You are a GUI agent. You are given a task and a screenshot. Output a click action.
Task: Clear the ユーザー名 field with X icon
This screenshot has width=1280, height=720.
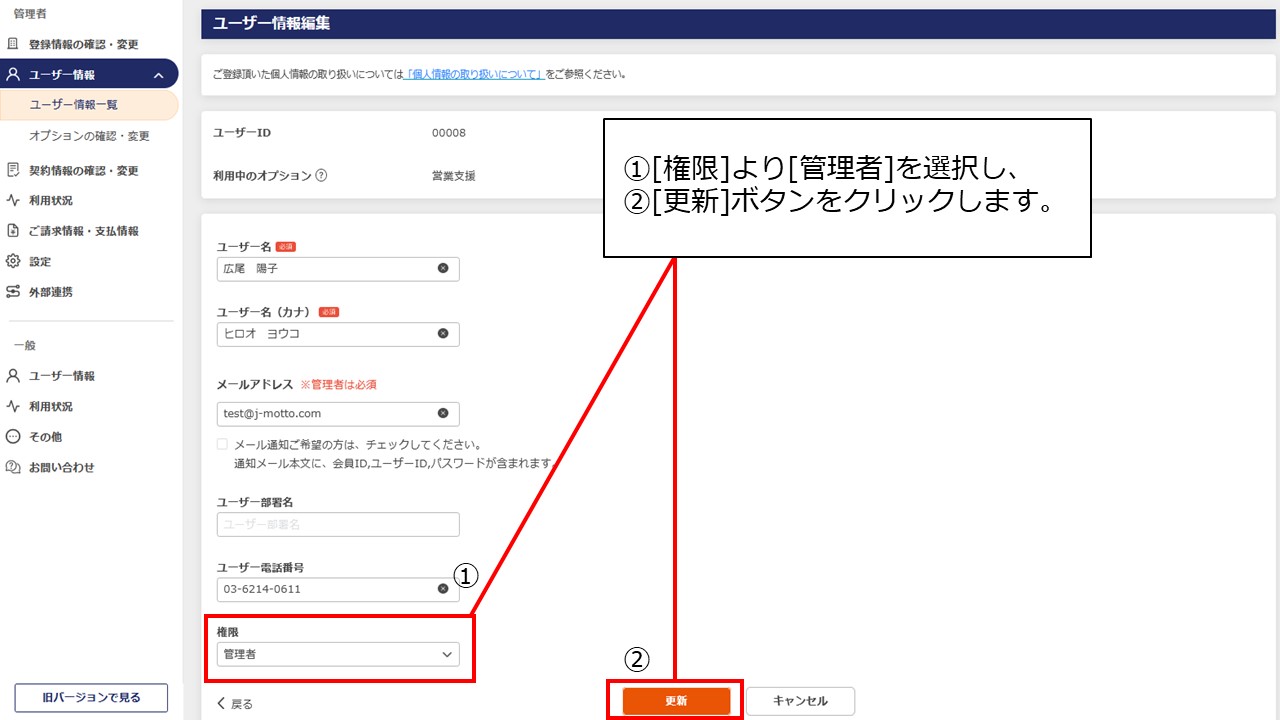443,268
